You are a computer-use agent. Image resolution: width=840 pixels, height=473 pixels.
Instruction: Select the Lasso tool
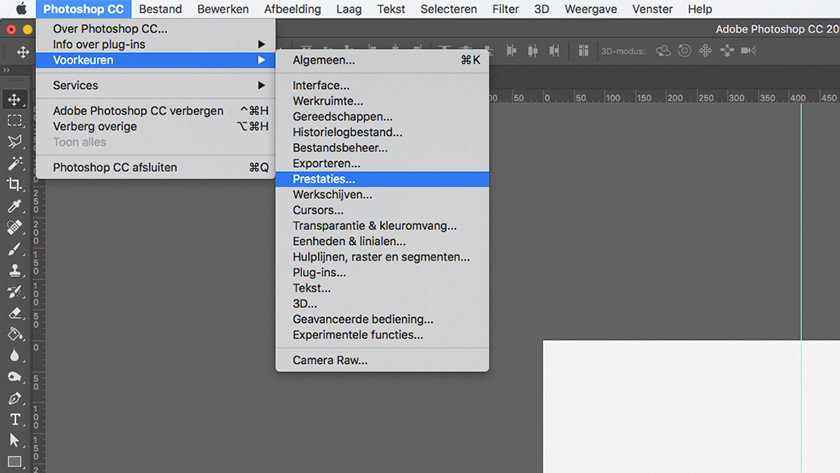[x=14, y=142]
